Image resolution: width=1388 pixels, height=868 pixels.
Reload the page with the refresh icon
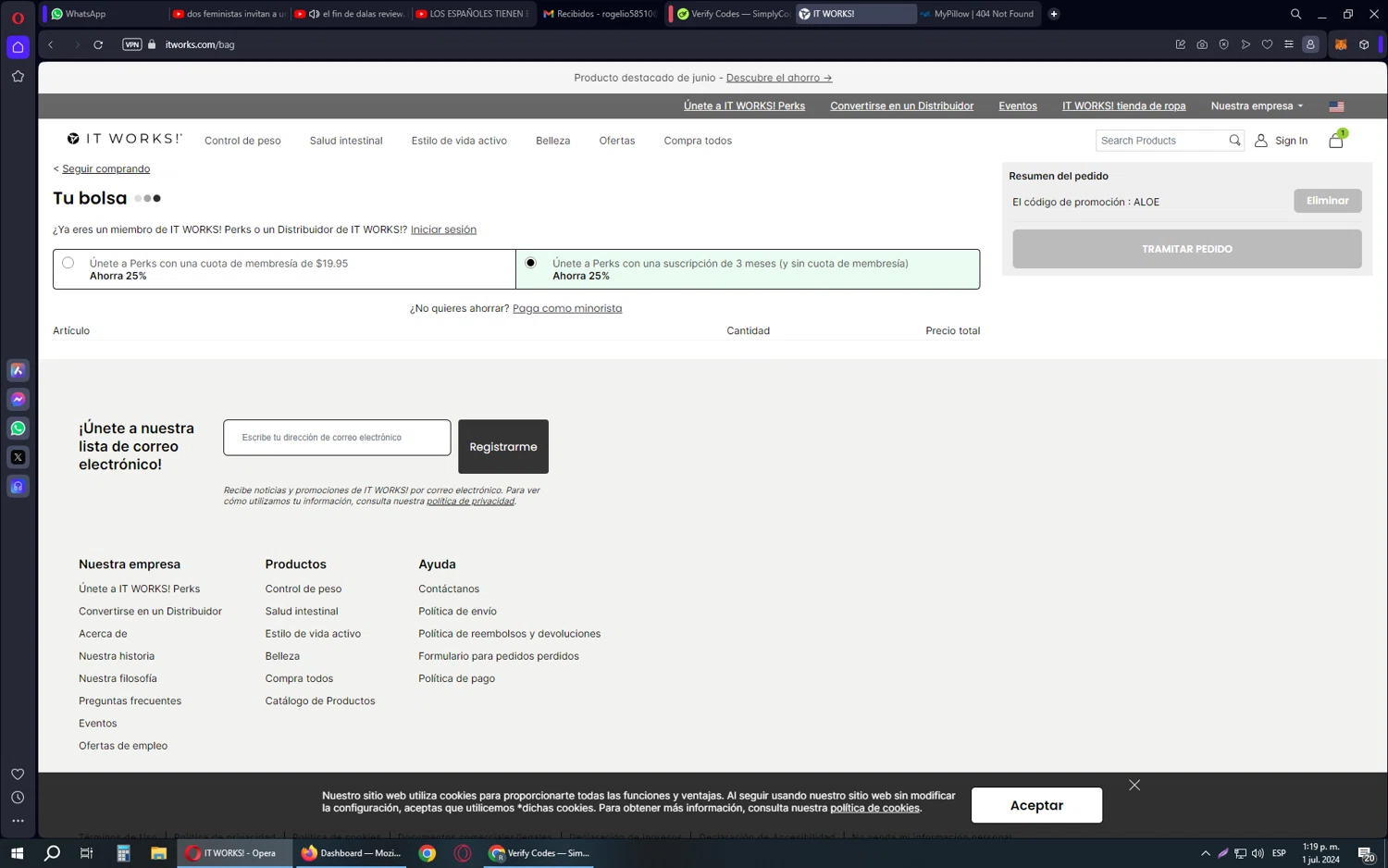click(x=98, y=44)
